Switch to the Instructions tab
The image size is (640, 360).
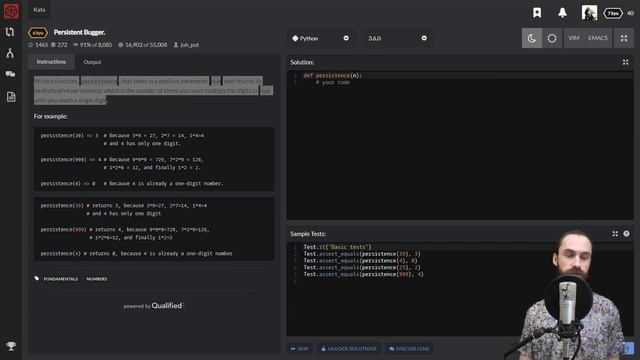point(51,62)
